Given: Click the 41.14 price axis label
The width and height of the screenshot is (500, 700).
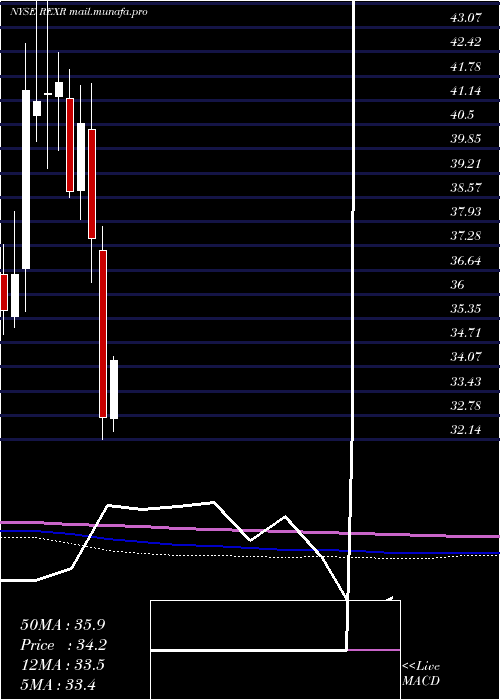Looking at the screenshot, I should coord(466,91).
